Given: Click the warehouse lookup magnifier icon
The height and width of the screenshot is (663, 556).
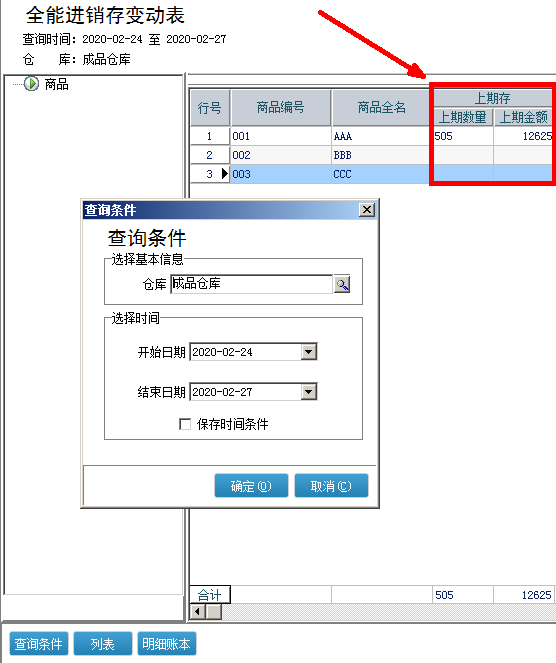Looking at the screenshot, I should click(x=342, y=284).
